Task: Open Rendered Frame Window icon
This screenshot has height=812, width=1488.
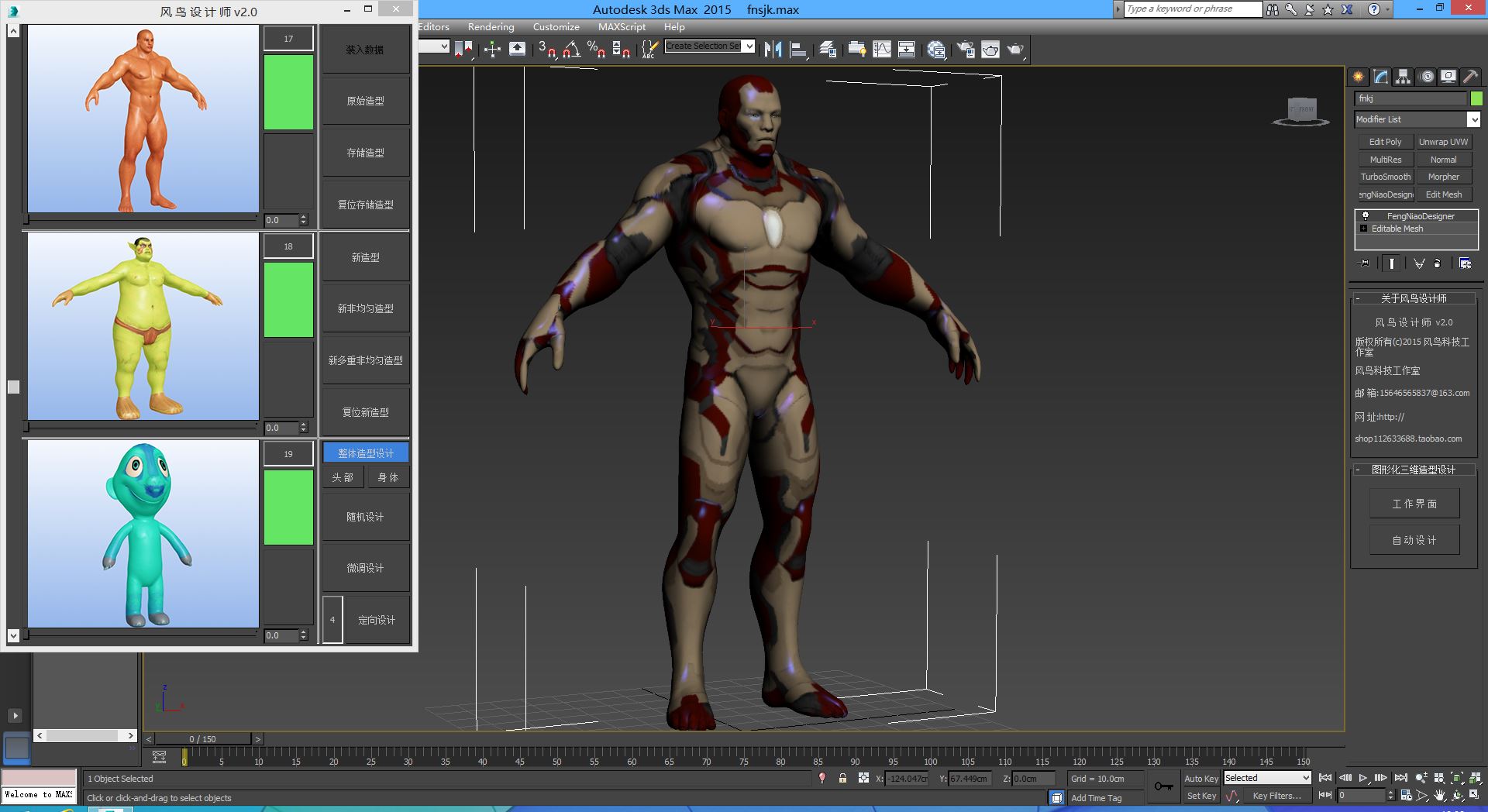Action: (x=990, y=50)
